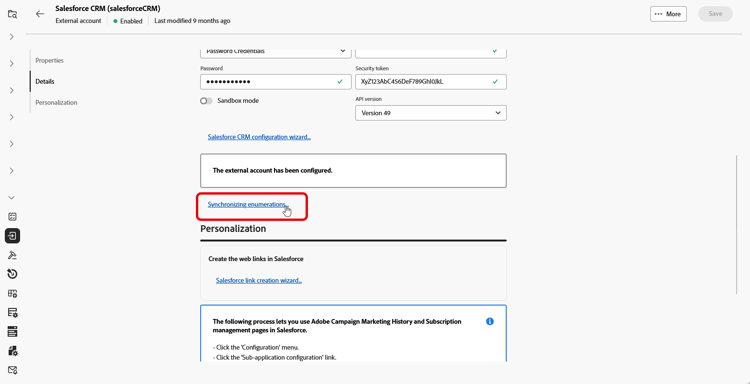The image size is (750, 384).
Task: Open the schema grid-with-gear icon
Action: pos(12,293)
